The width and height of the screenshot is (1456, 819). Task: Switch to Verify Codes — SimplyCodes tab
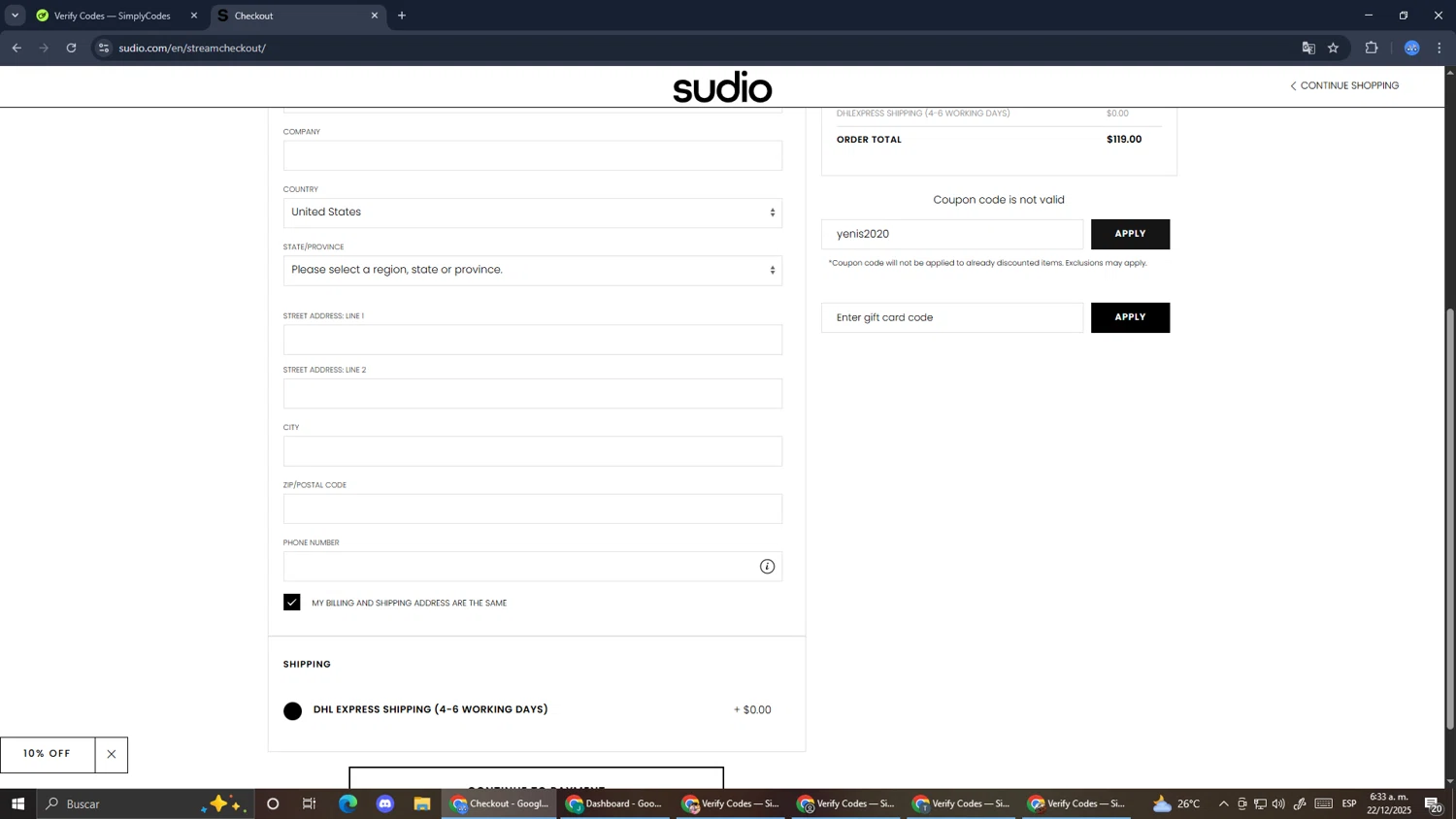114,16
